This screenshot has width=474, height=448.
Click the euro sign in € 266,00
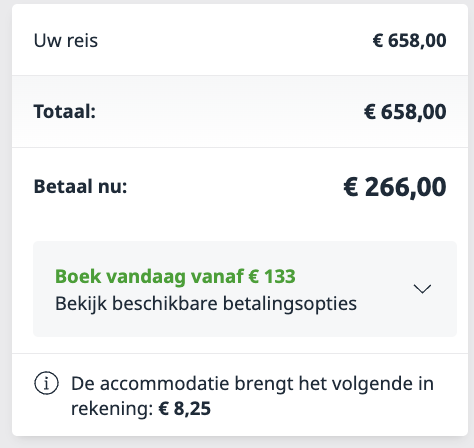(x=351, y=186)
